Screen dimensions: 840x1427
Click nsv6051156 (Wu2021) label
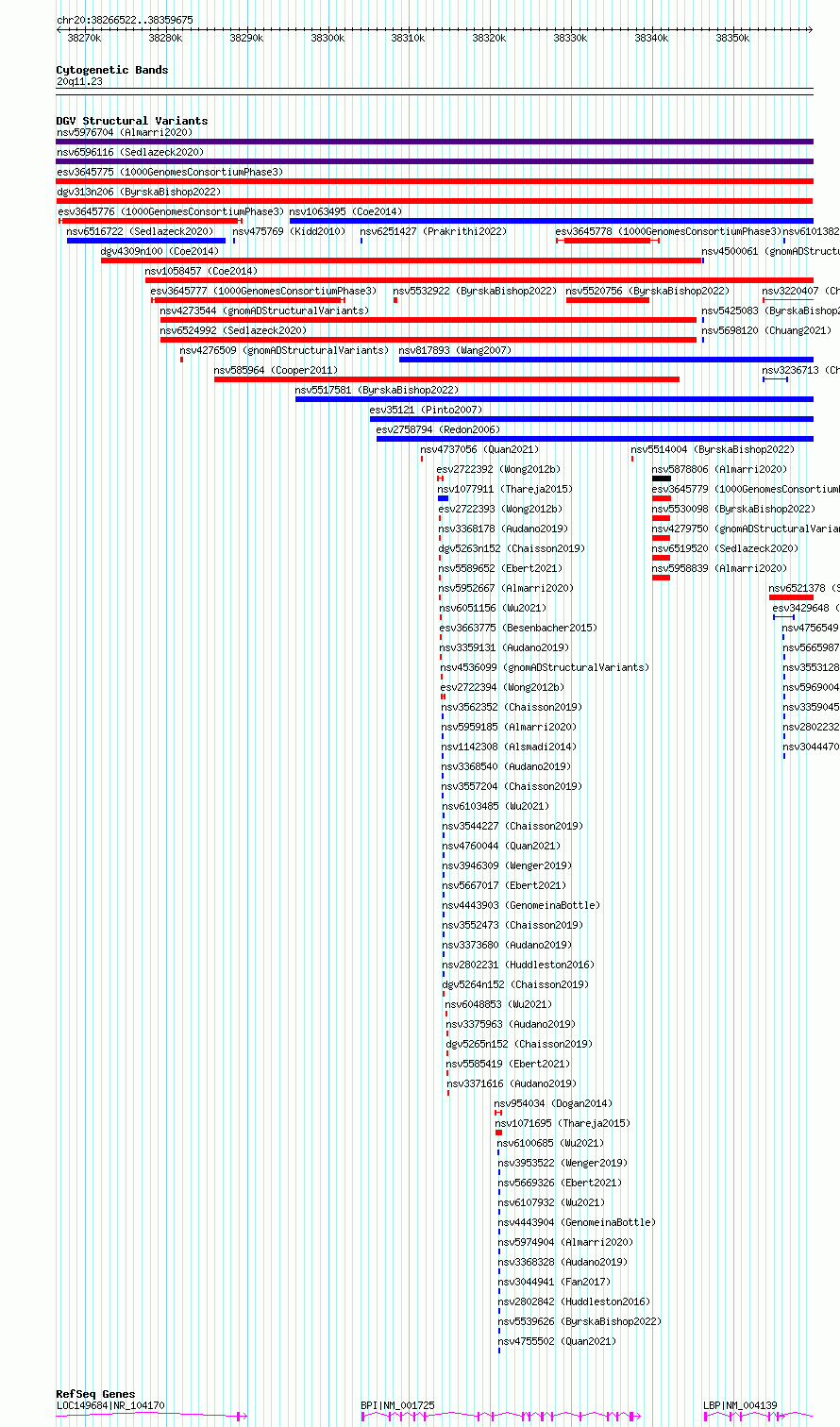pyautogui.click(x=493, y=608)
